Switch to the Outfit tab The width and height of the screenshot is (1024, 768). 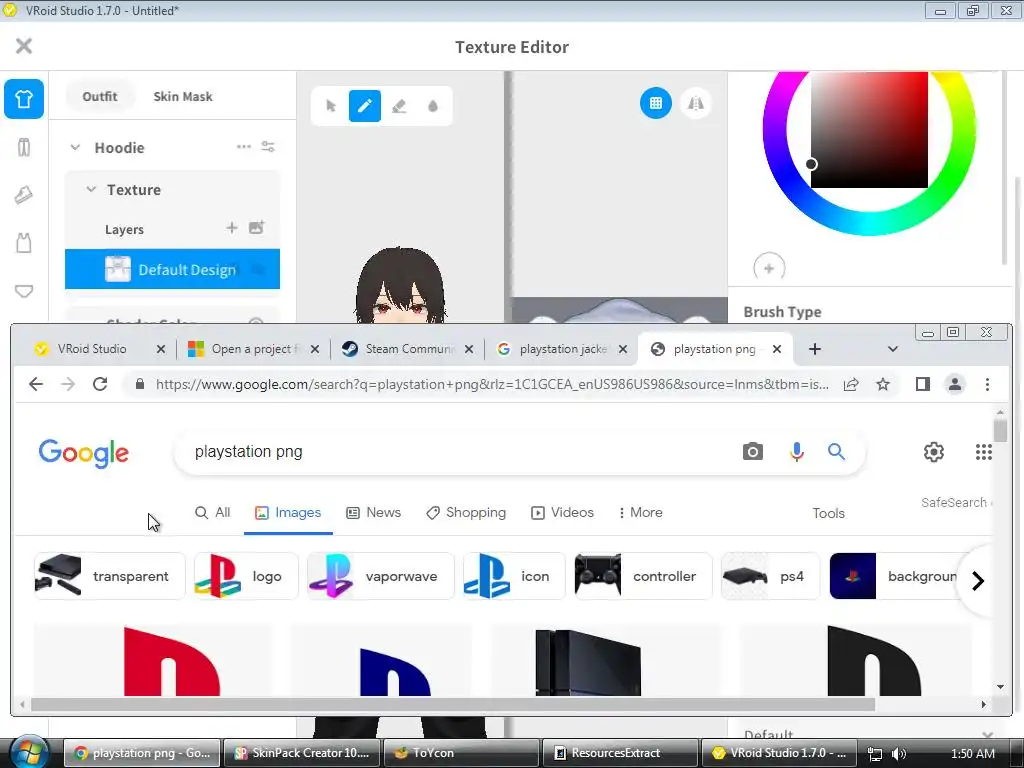point(100,96)
